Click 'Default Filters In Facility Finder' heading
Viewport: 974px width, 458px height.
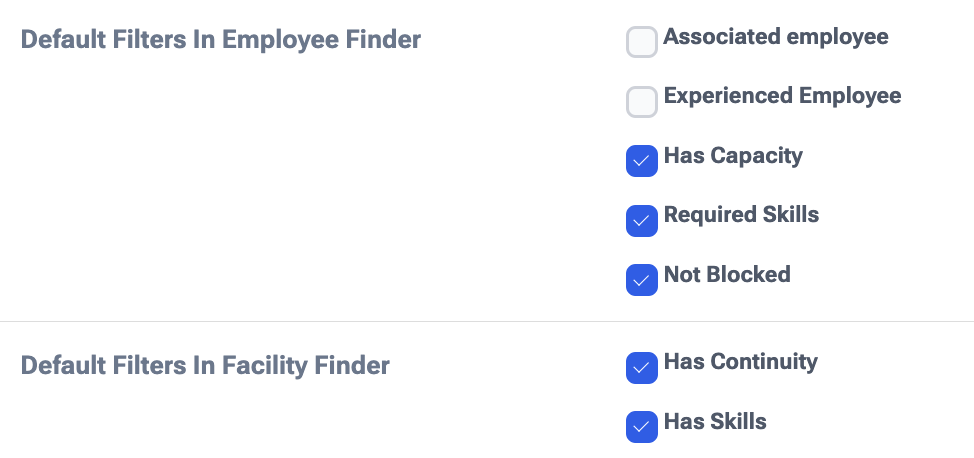pyautogui.click(x=205, y=365)
